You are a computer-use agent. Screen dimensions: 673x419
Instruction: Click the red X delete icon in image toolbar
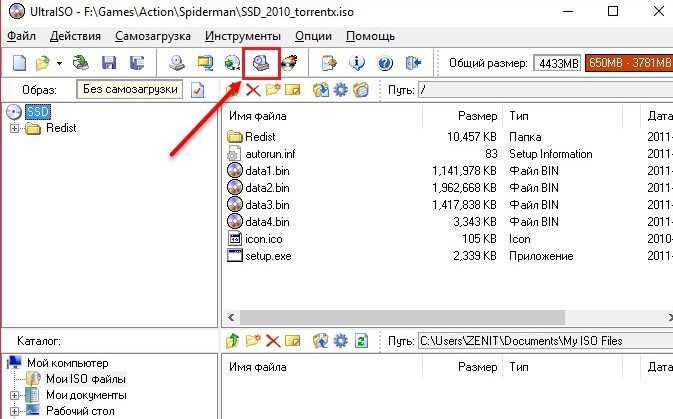tap(253, 90)
